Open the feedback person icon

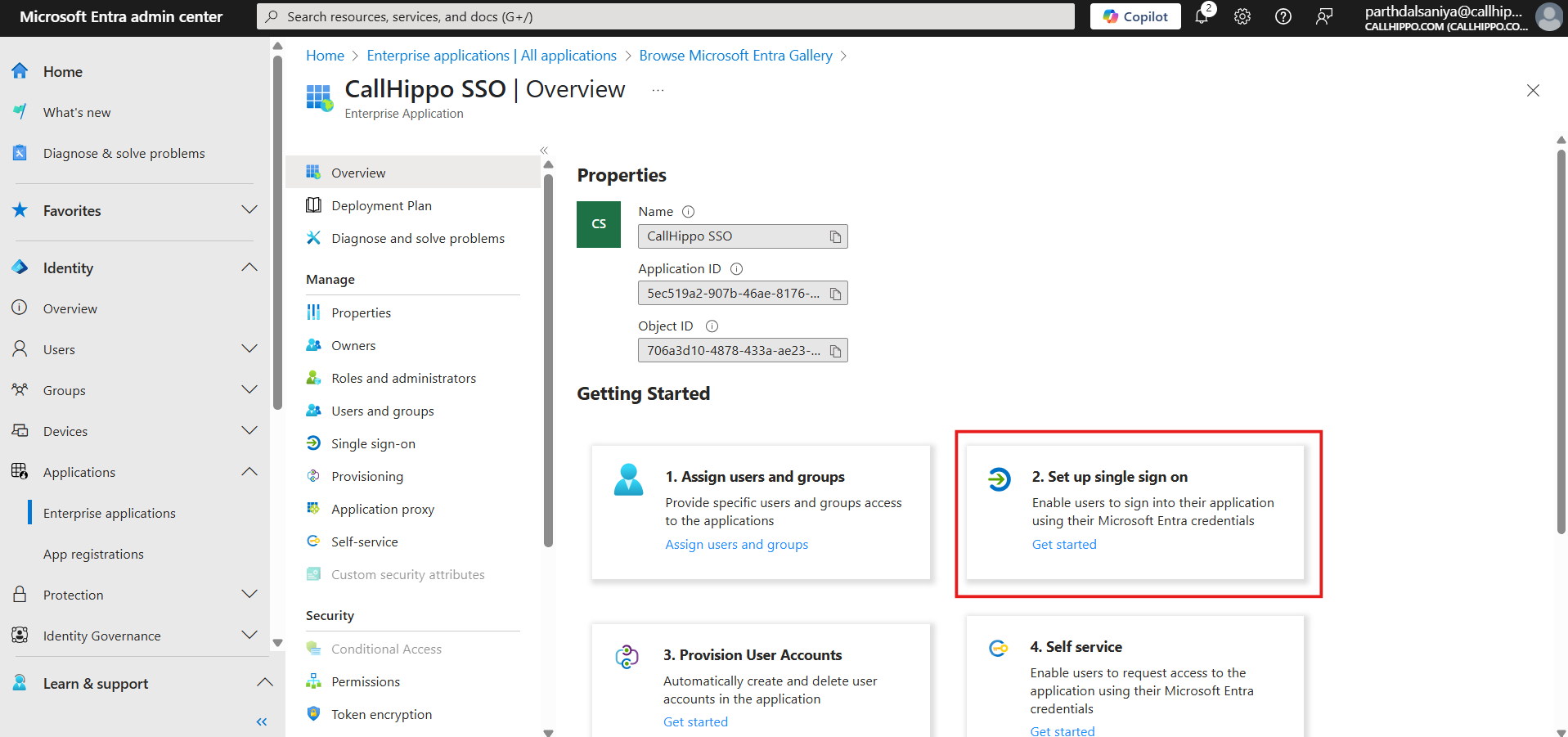(x=1324, y=16)
